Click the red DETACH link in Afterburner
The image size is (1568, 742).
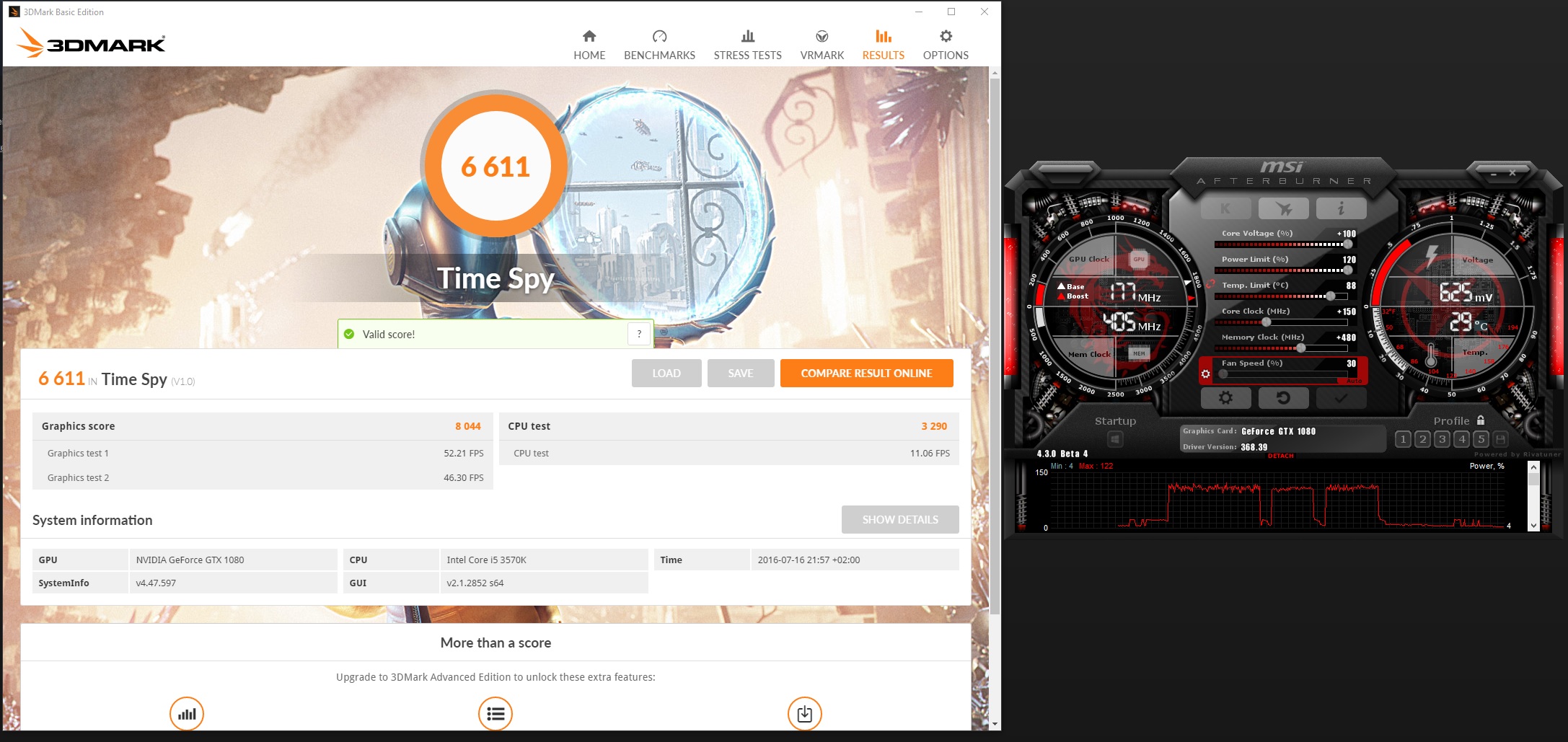click(x=1281, y=456)
